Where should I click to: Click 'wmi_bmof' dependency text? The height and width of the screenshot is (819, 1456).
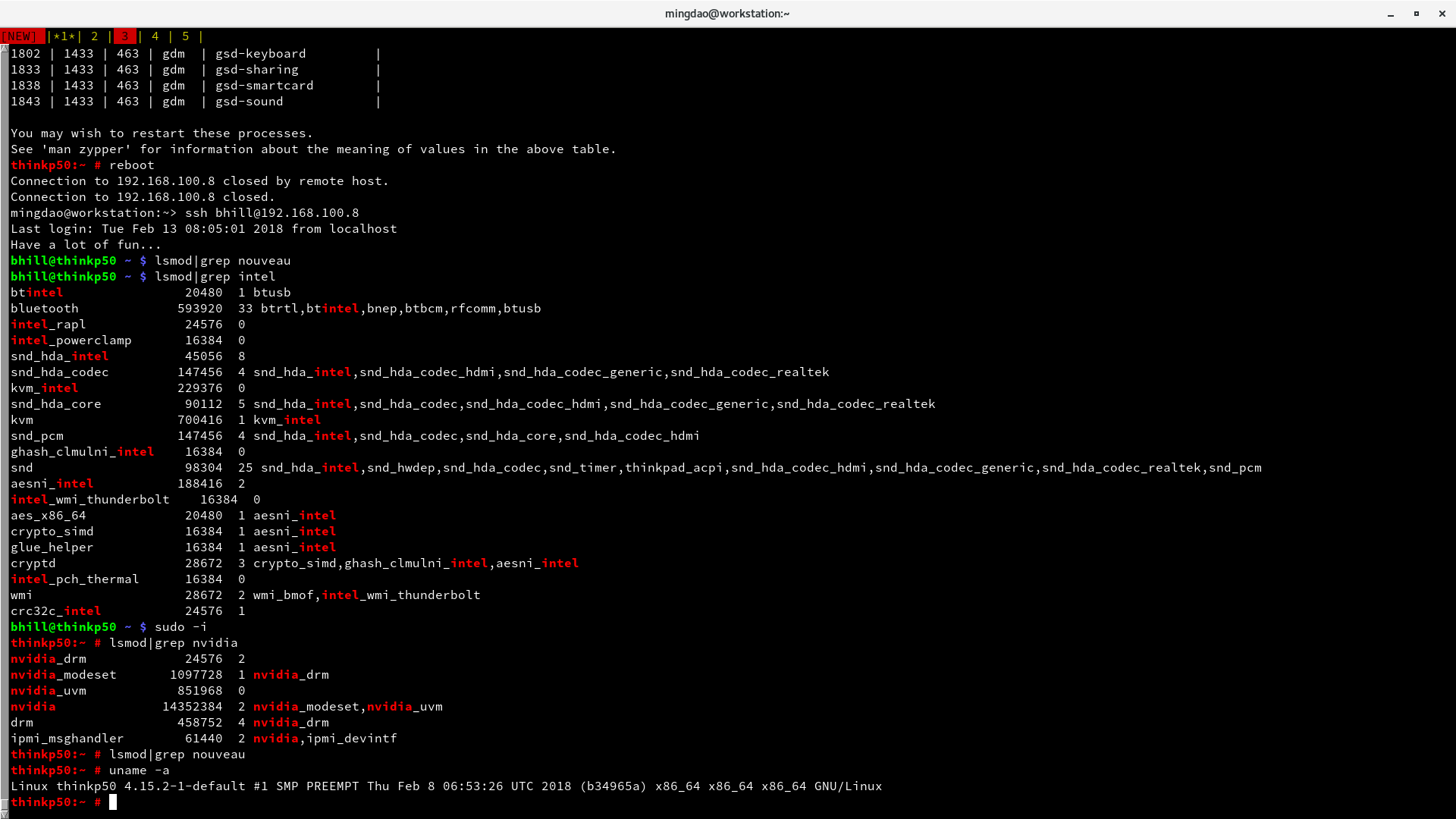point(284,595)
